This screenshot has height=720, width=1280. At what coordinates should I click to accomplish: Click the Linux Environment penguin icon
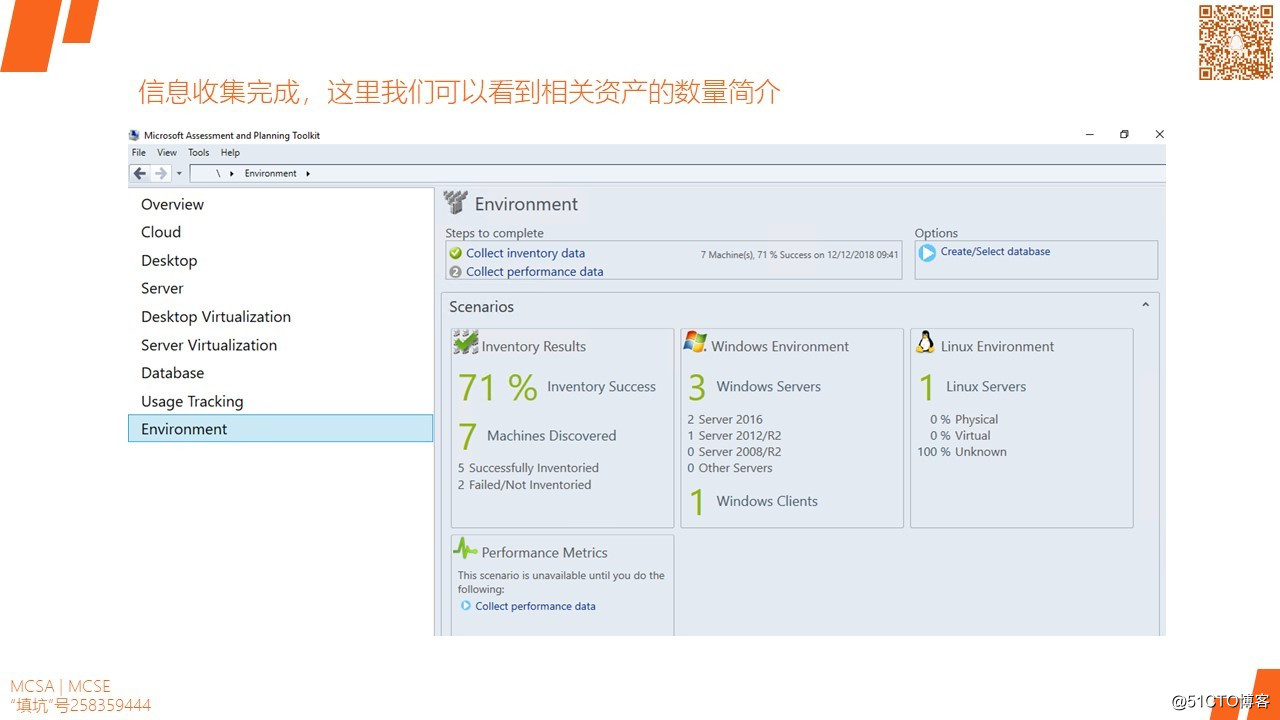pyautogui.click(x=925, y=343)
